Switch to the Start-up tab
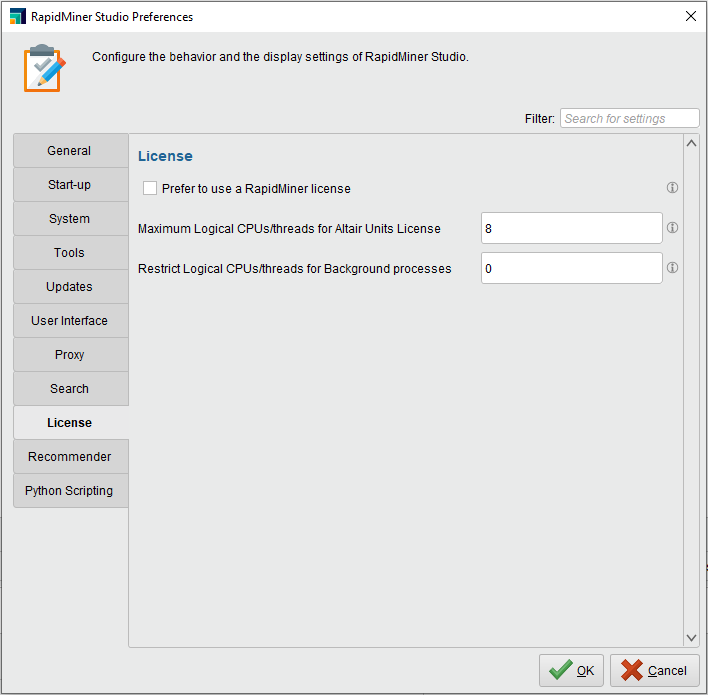 coord(71,185)
